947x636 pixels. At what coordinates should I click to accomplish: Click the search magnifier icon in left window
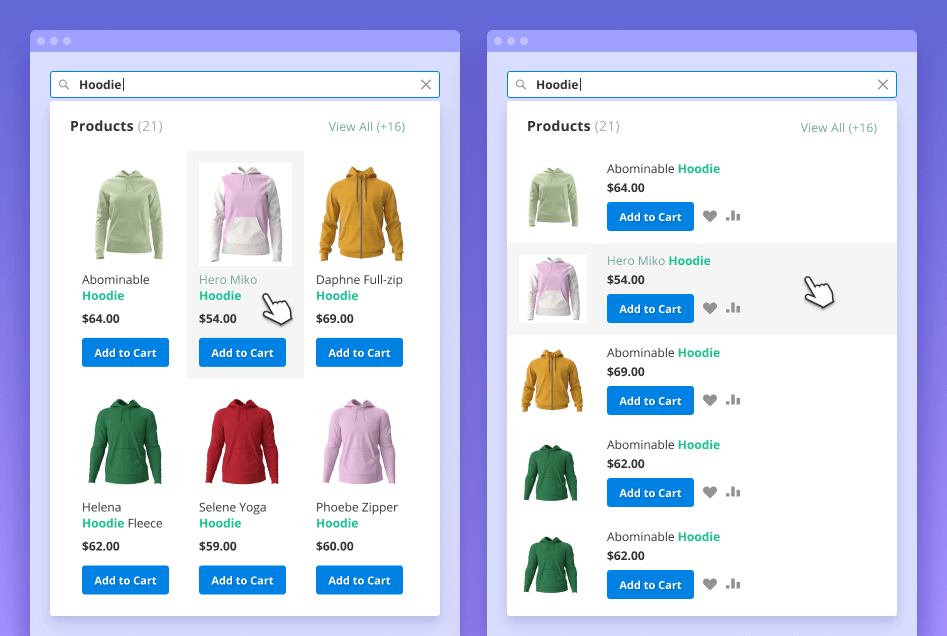click(64, 85)
